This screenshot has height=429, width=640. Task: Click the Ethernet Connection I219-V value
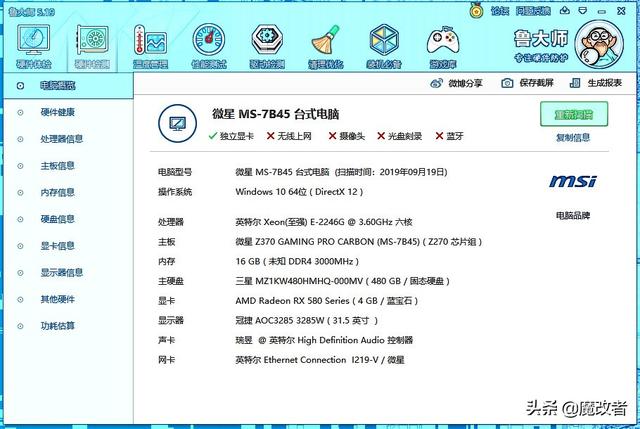320,360
